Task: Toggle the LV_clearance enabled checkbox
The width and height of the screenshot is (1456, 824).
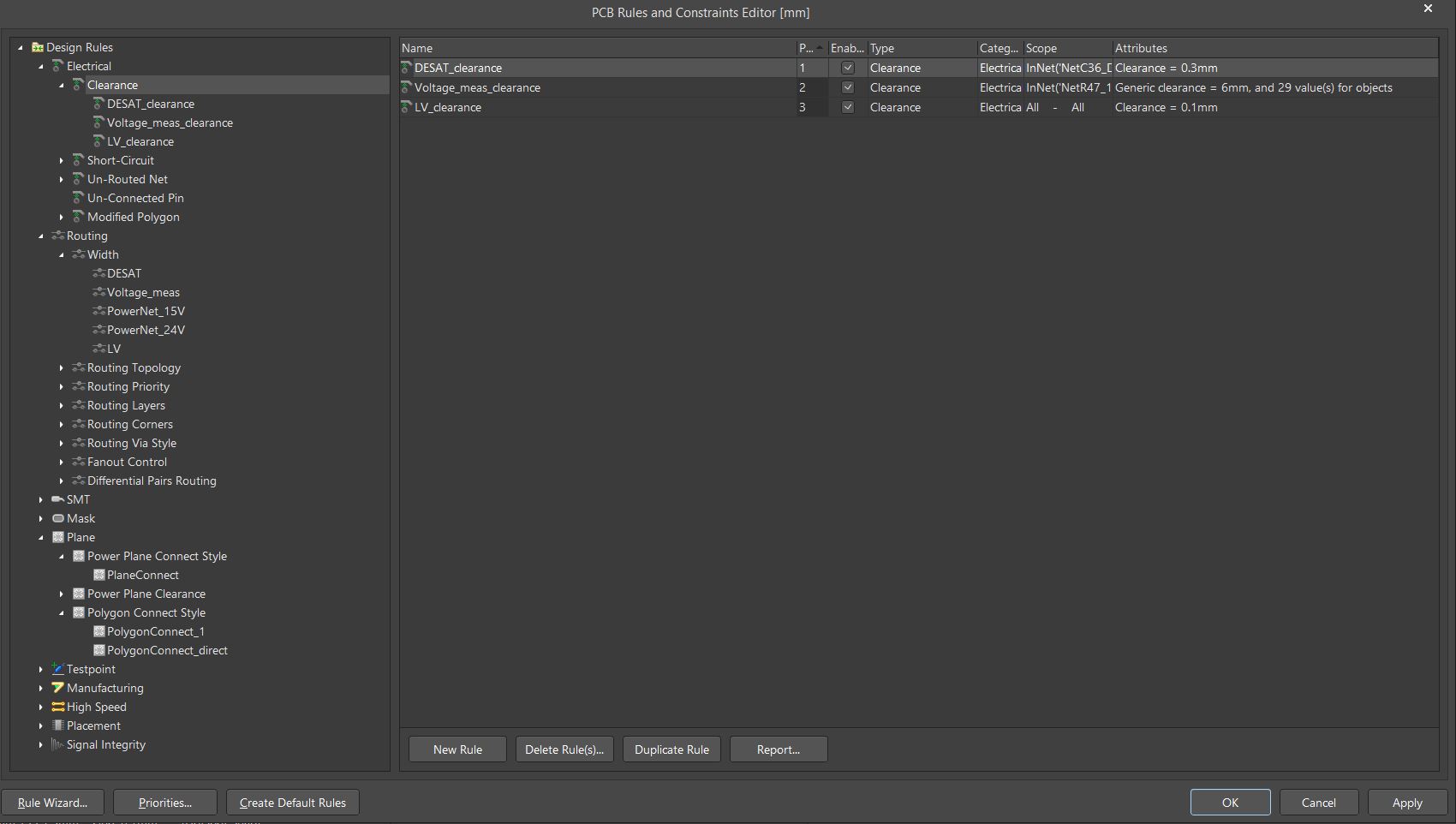Action: 848,107
